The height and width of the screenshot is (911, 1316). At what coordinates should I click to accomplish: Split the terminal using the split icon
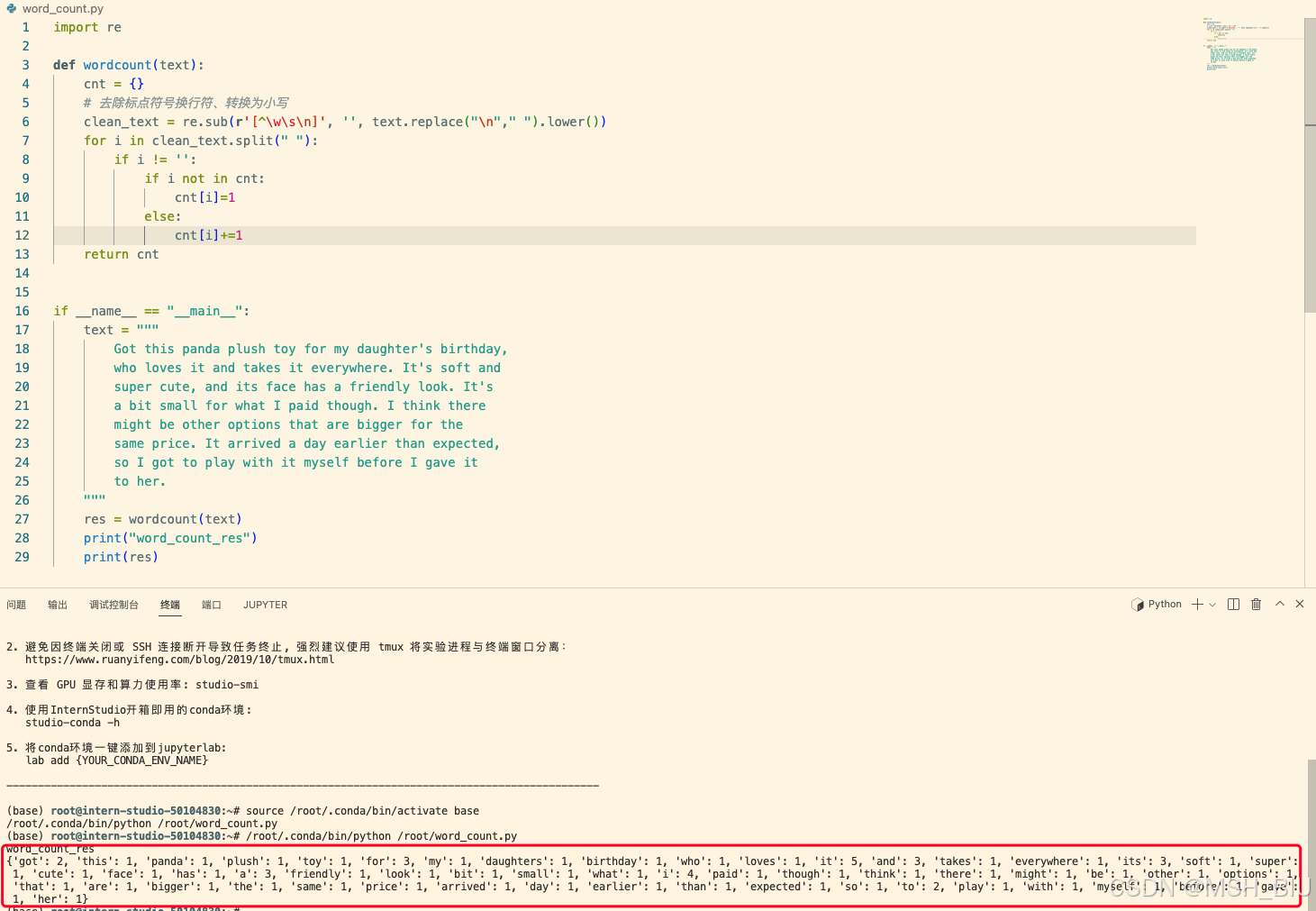coord(1232,604)
